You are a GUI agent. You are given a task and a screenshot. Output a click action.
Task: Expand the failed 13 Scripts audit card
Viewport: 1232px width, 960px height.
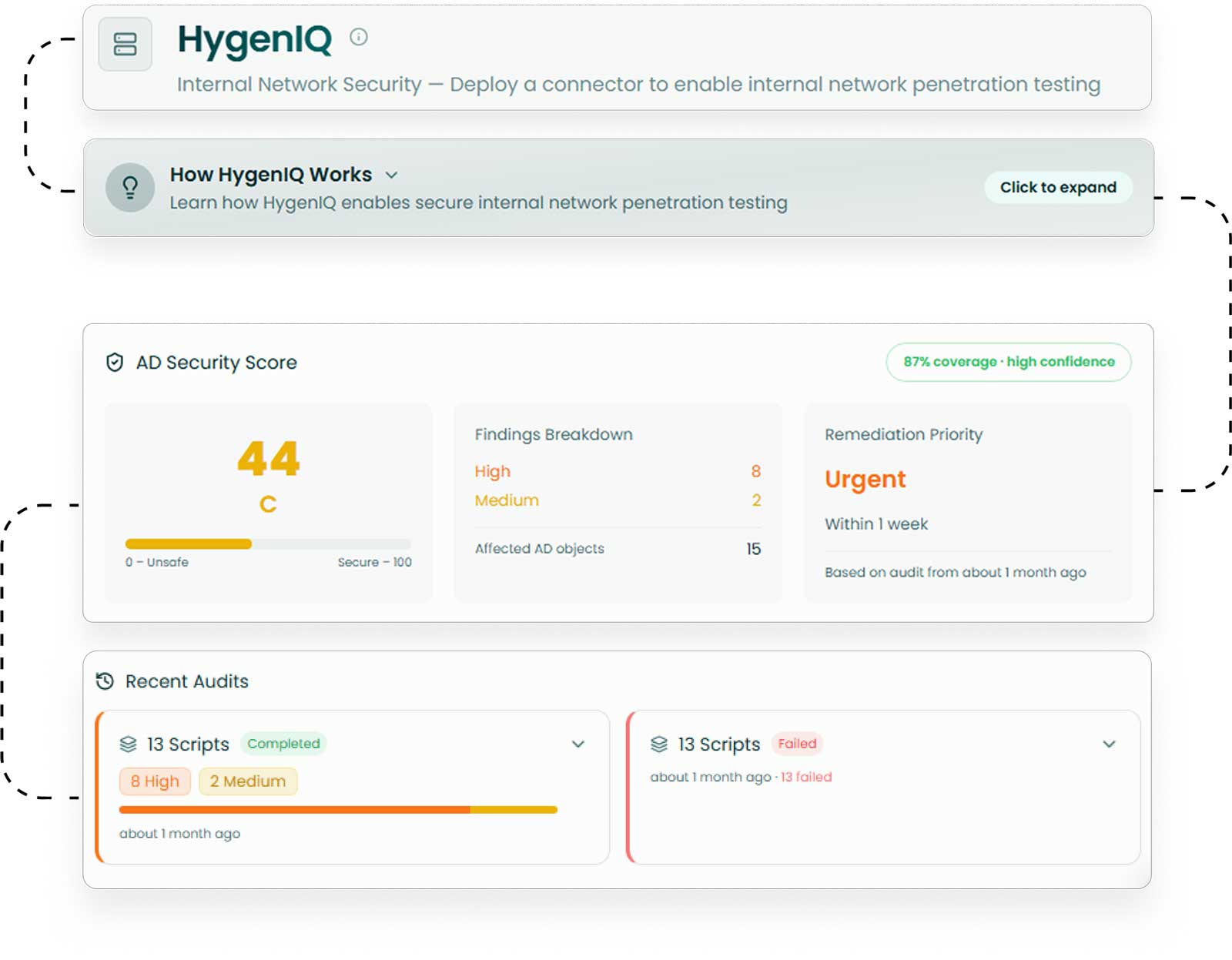(x=1110, y=744)
